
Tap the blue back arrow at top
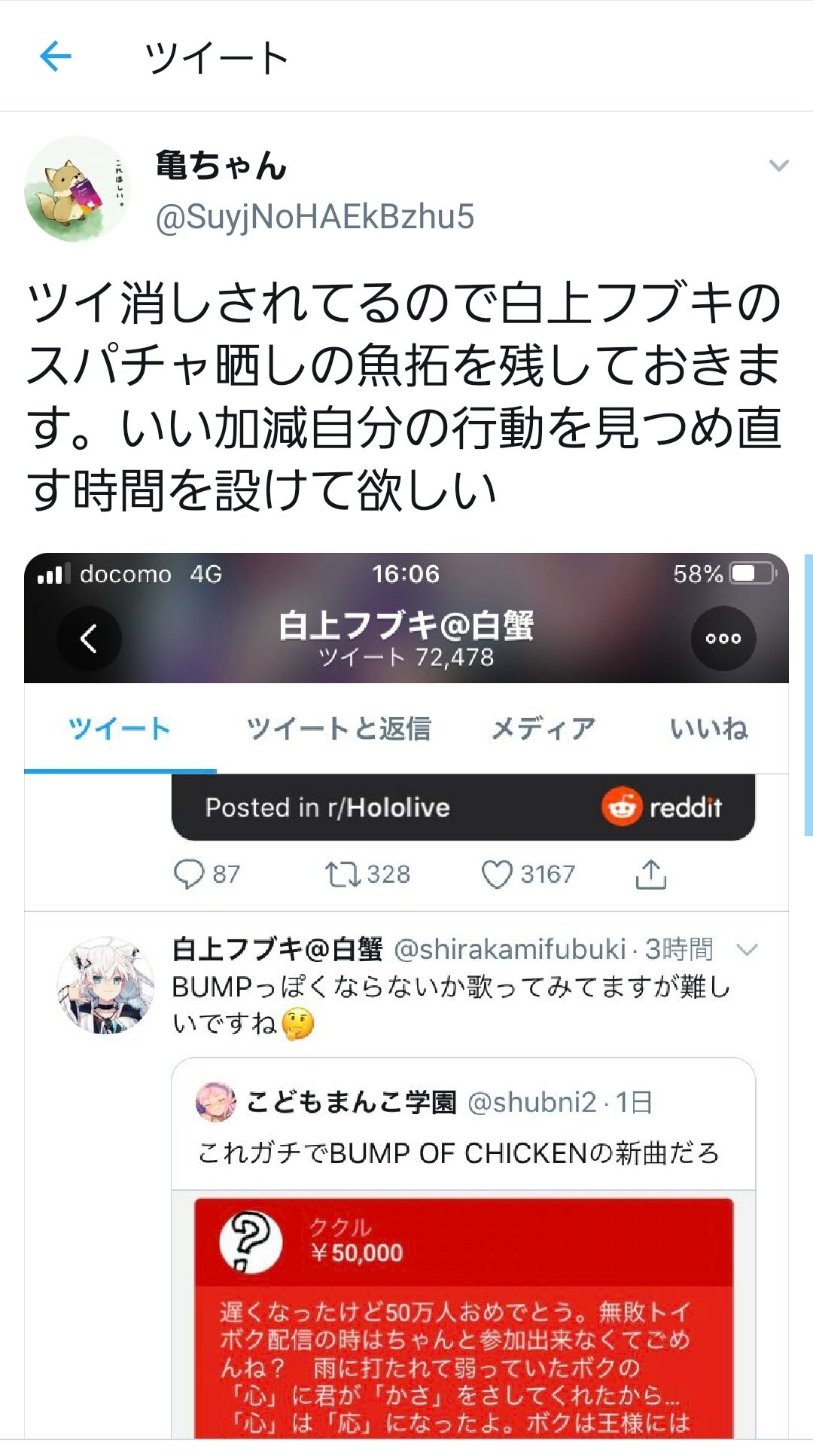coord(55,56)
